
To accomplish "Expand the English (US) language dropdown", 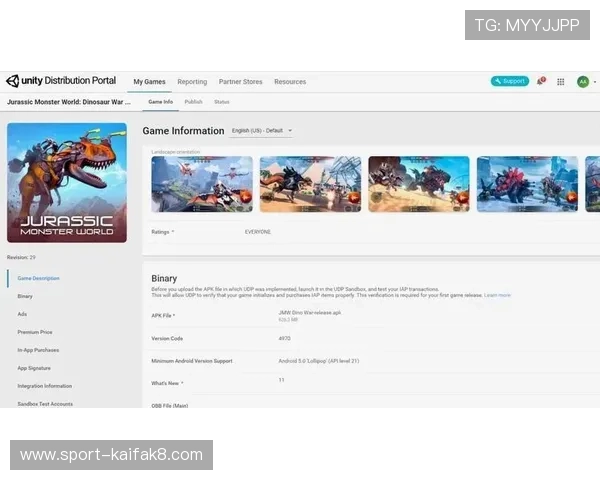I will (262, 131).
